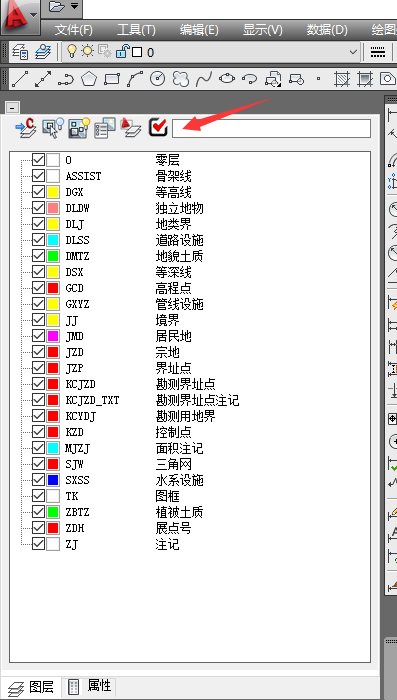The width and height of the screenshot is (397, 700).
Task: Uncheck the DGX layer checkbox
Action: tap(38, 192)
